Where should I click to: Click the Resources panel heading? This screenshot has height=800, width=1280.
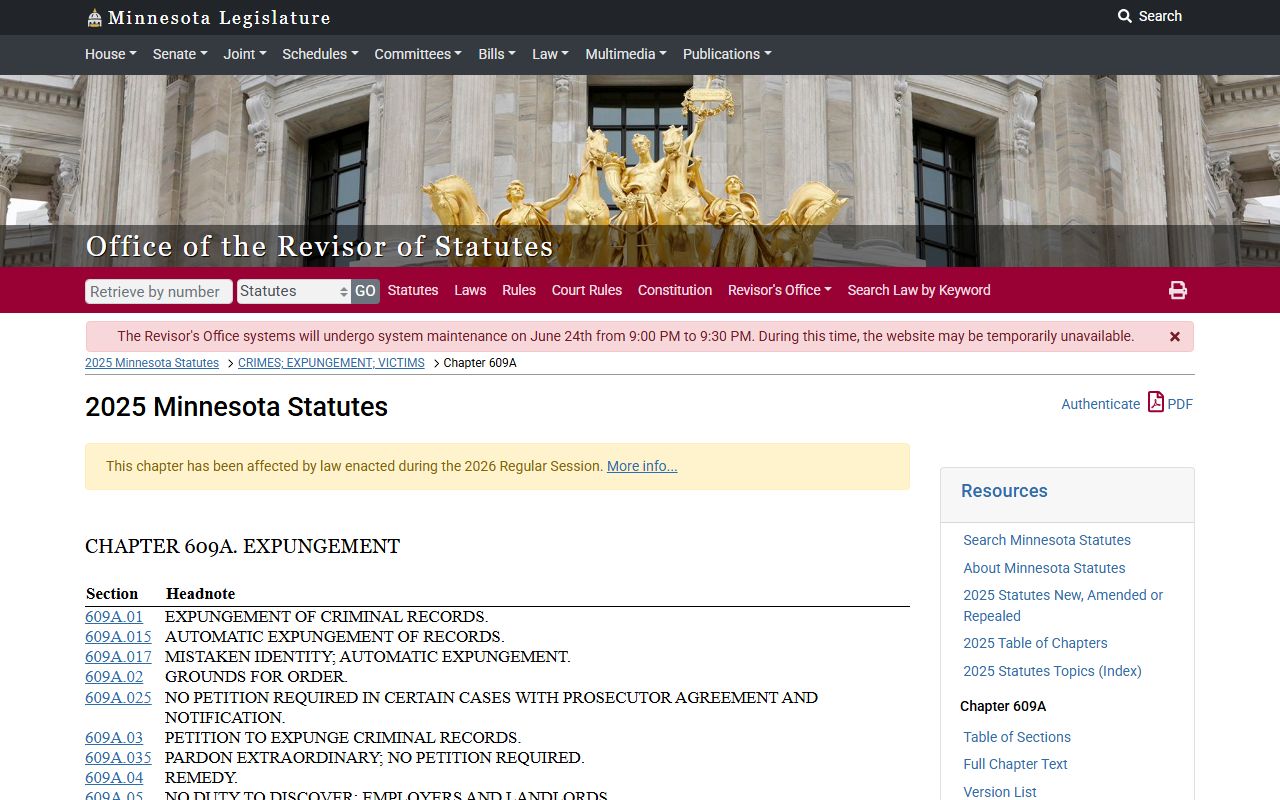point(1004,491)
